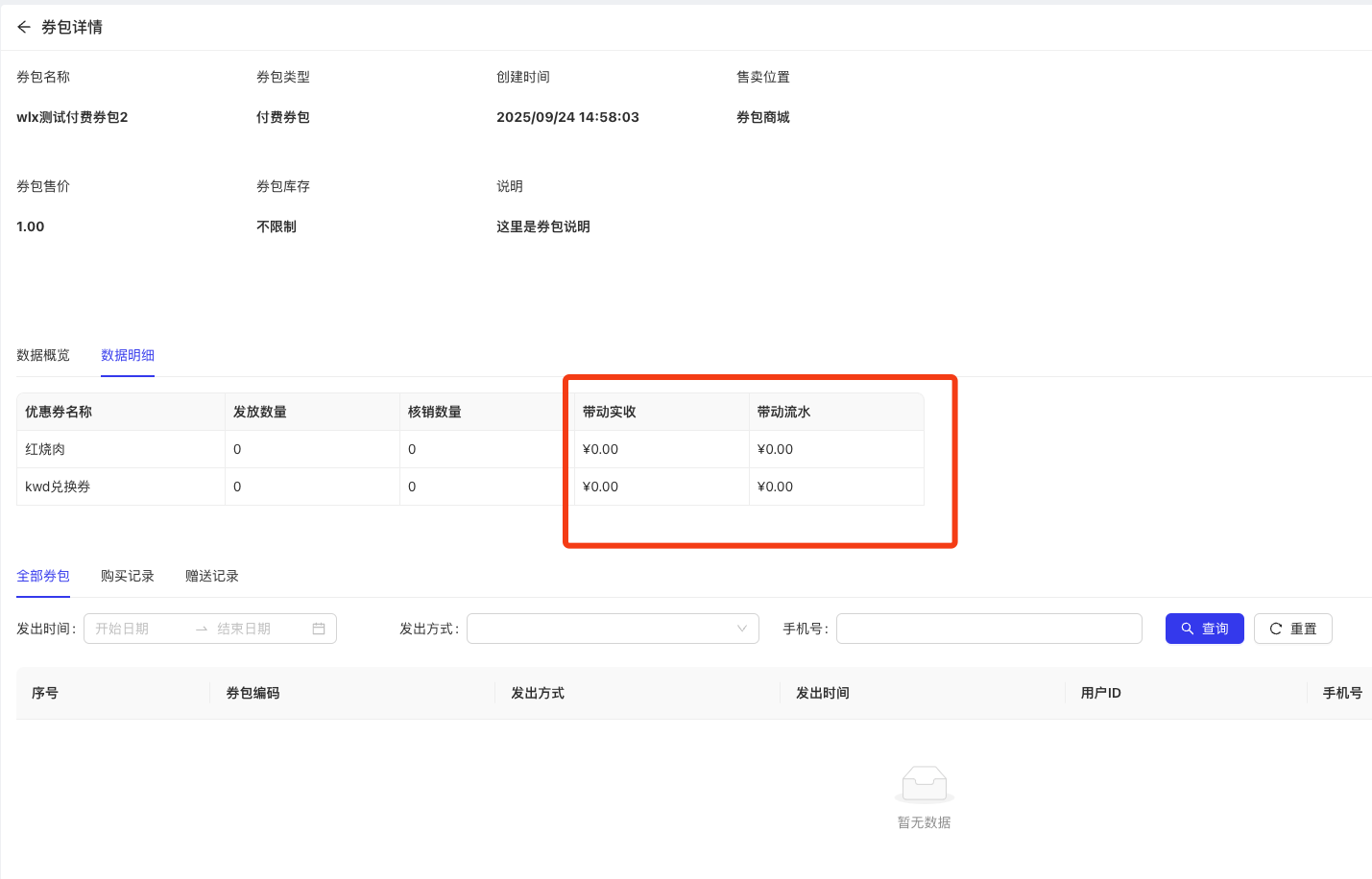Viewport: 1372px width, 879px height.
Task: Select the 红烧肉 coupon row
Action: pyautogui.click(x=45, y=449)
